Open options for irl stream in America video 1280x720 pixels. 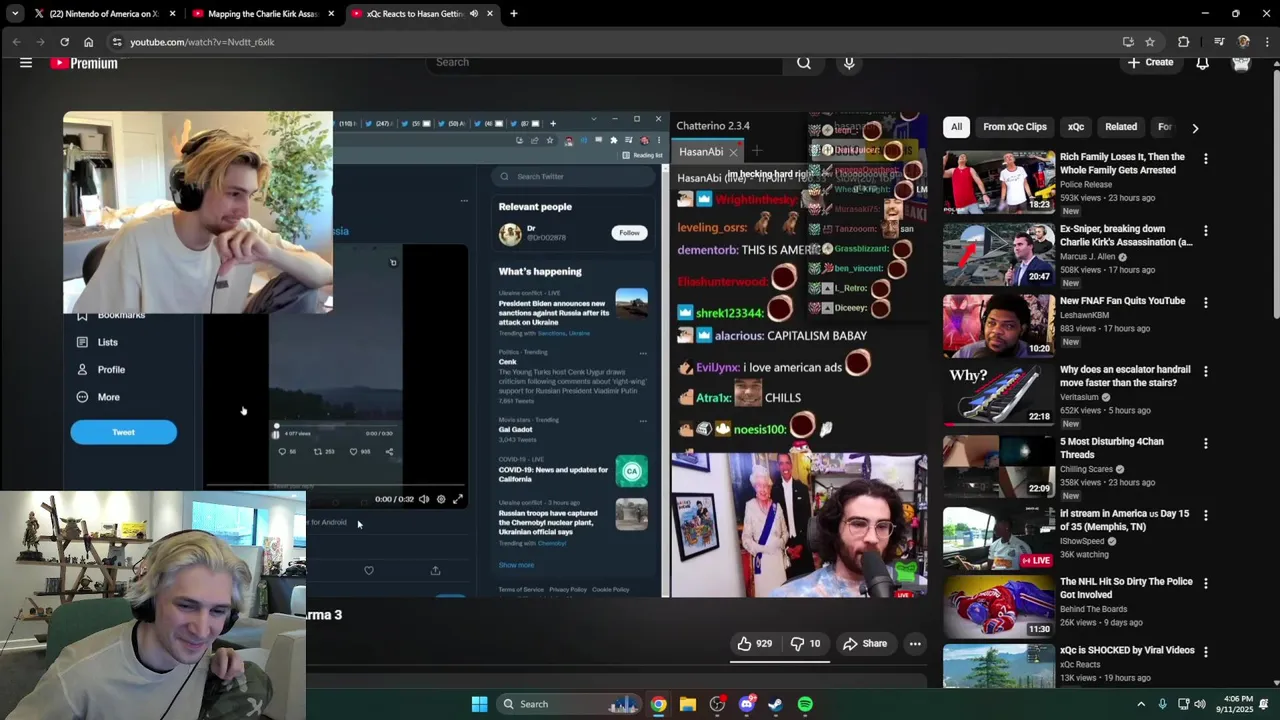1206,516
